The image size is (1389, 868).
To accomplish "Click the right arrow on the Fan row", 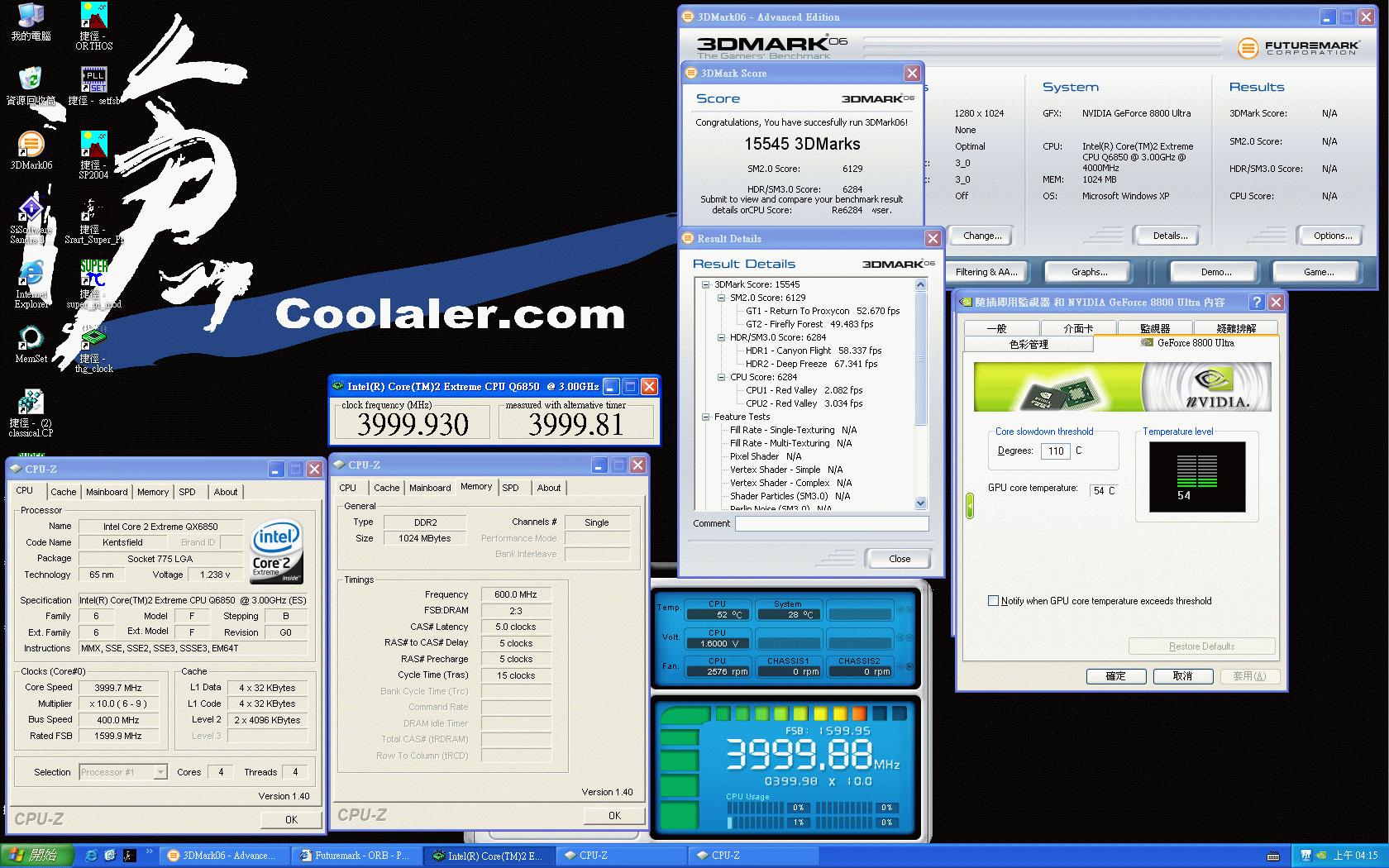I will tap(909, 666).
